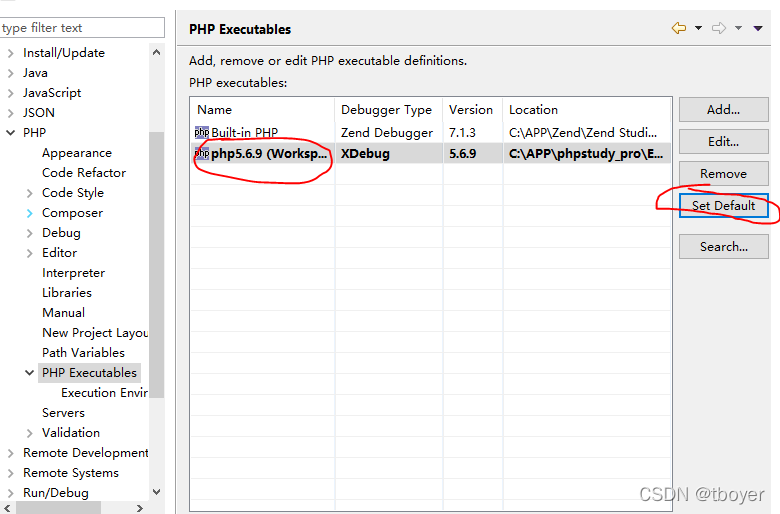Sort by the Name column header

point(263,109)
